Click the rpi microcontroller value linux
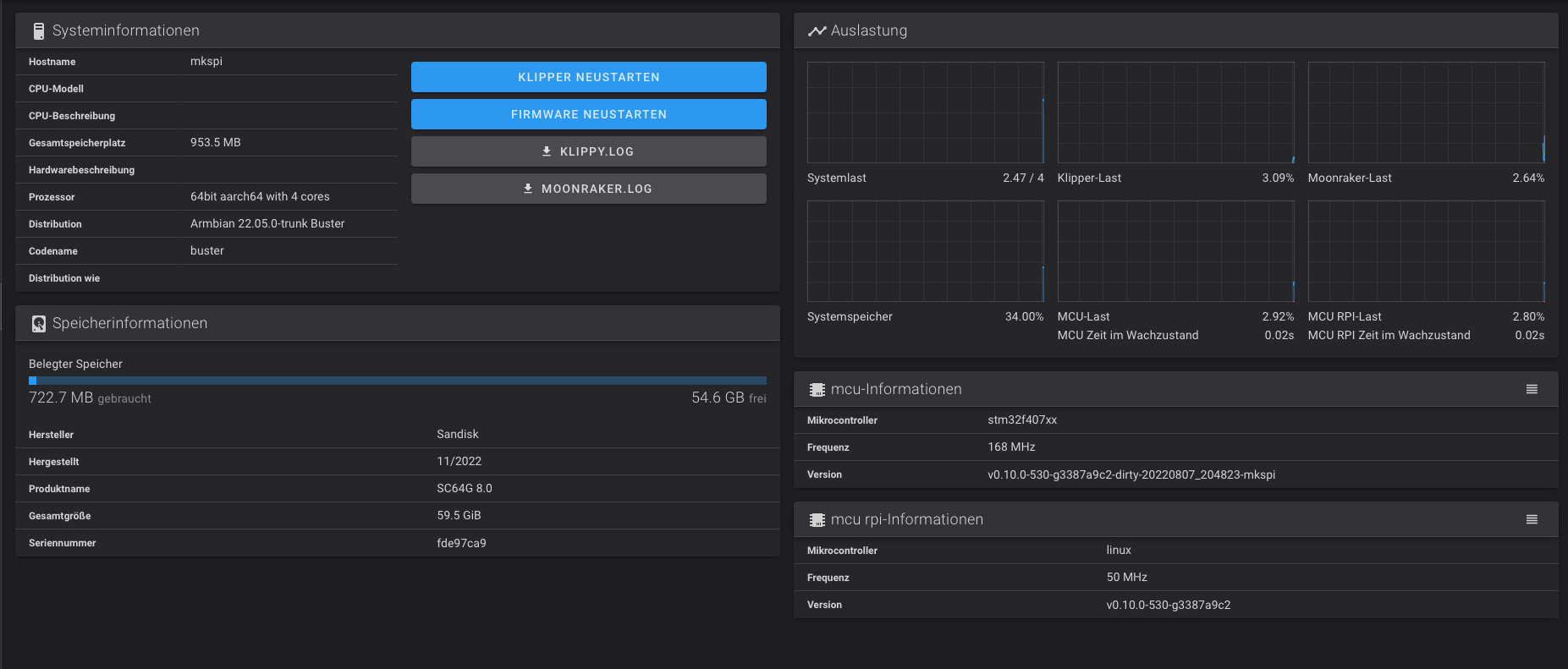Screen dimensions: 1568x669 (x=1119, y=550)
